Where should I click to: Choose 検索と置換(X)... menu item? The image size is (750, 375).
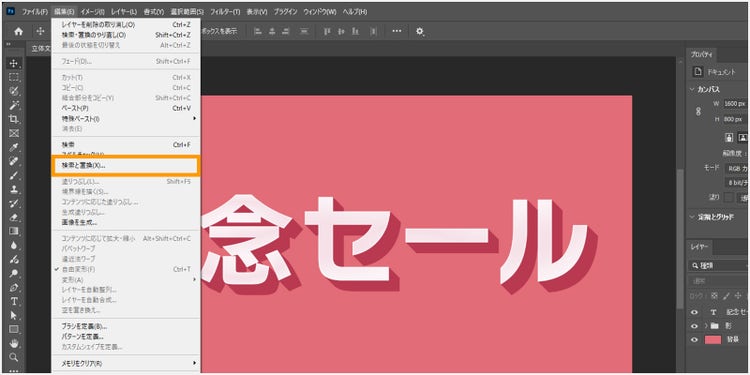(x=126, y=165)
